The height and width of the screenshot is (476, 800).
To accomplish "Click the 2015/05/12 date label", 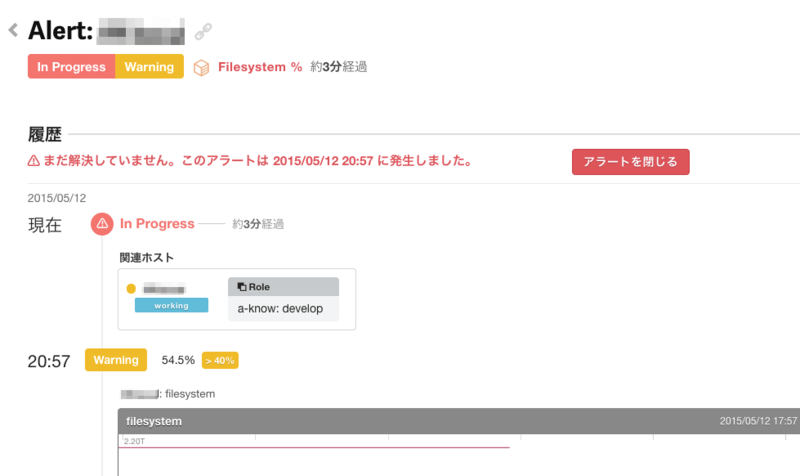I will tap(57, 198).
